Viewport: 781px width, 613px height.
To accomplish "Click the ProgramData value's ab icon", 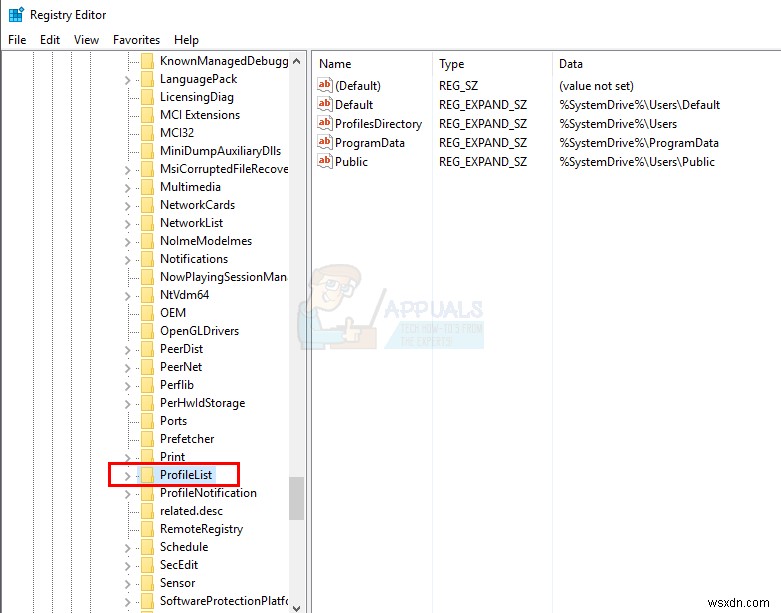I will [325, 142].
